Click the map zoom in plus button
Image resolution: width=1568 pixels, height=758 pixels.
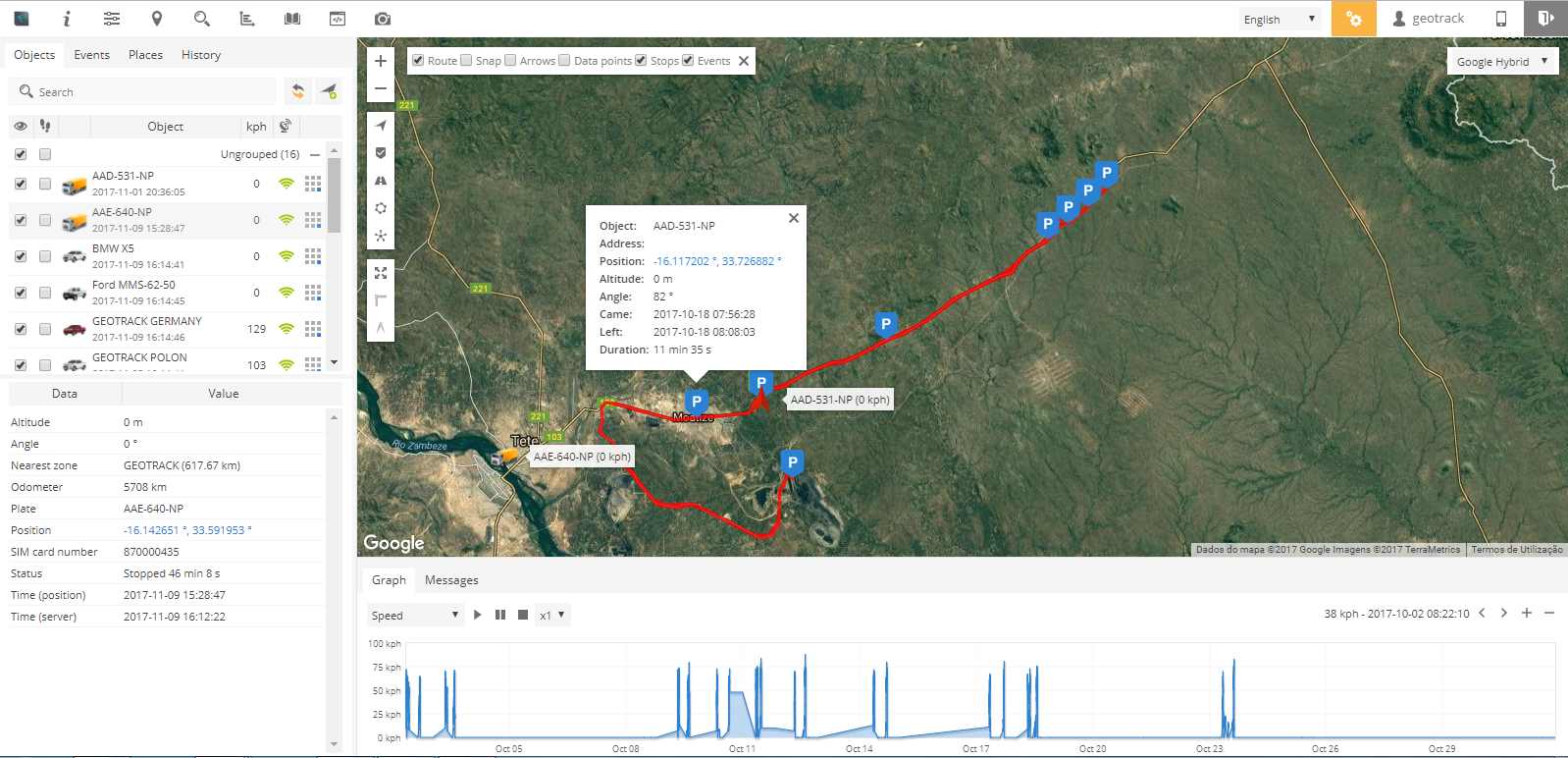[x=381, y=61]
